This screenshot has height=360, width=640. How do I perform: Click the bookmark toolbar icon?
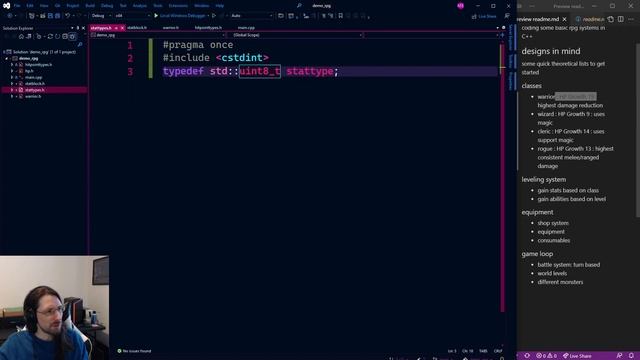(340, 16)
